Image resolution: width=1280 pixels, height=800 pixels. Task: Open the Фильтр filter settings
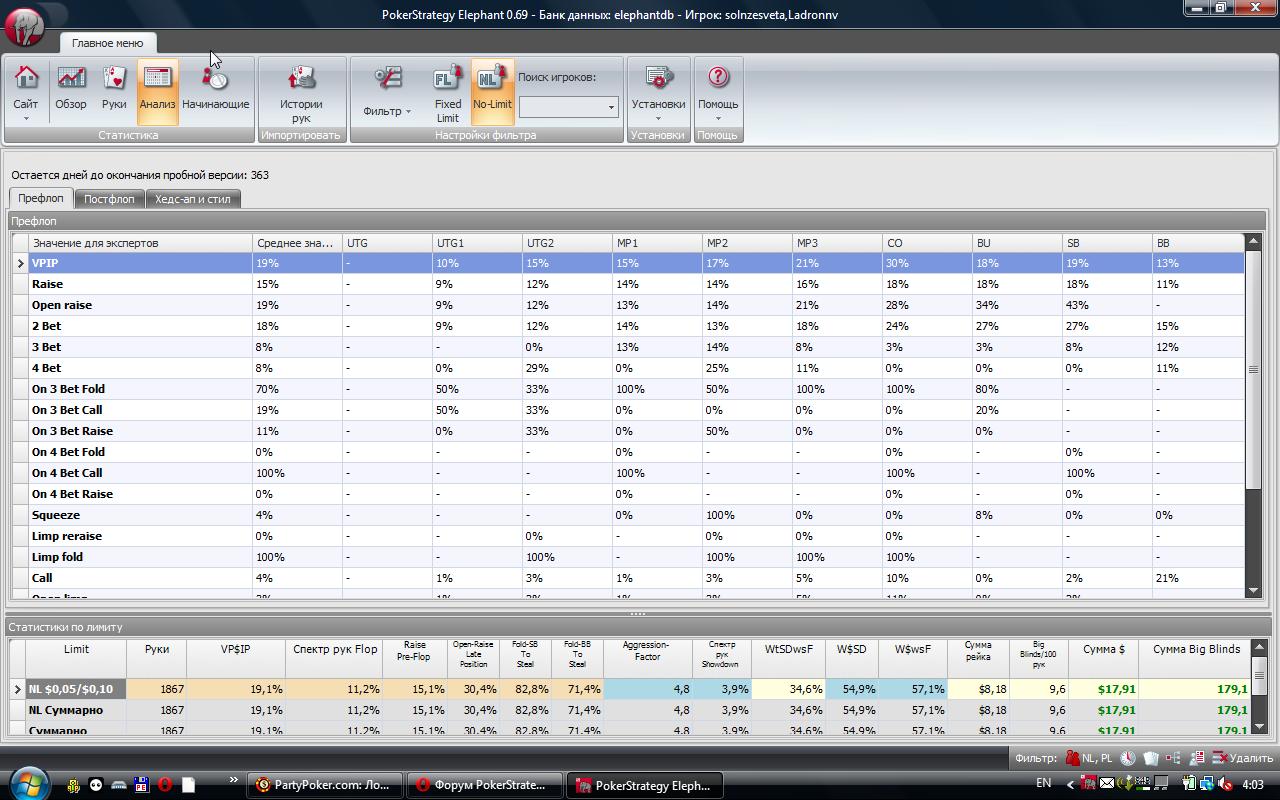point(387,93)
